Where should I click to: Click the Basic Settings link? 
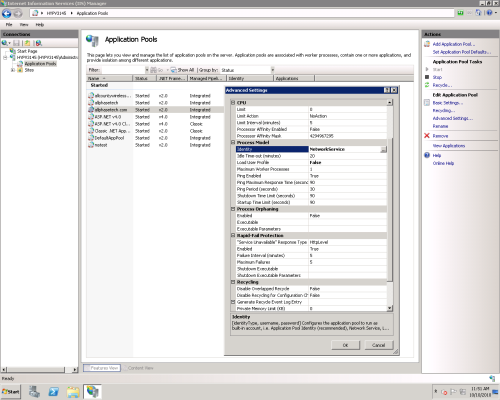pyautogui.click(x=448, y=103)
